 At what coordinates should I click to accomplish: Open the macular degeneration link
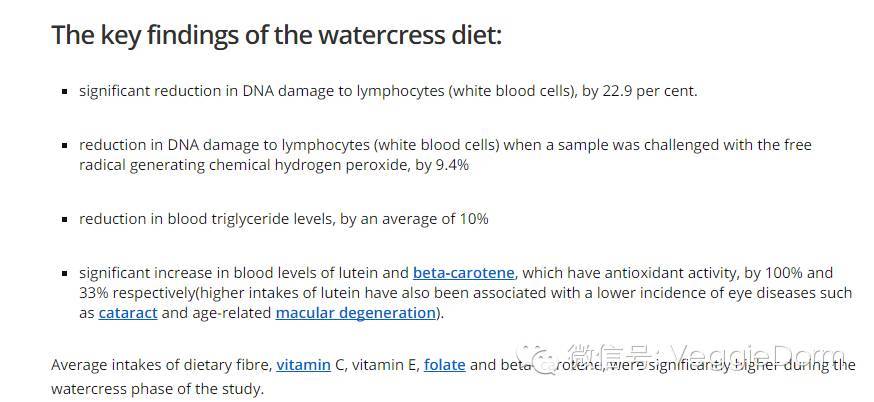[x=356, y=313]
